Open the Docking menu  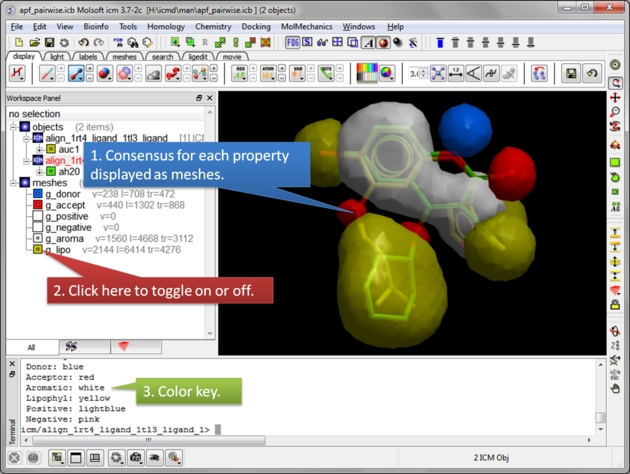click(x=256, y=27)
